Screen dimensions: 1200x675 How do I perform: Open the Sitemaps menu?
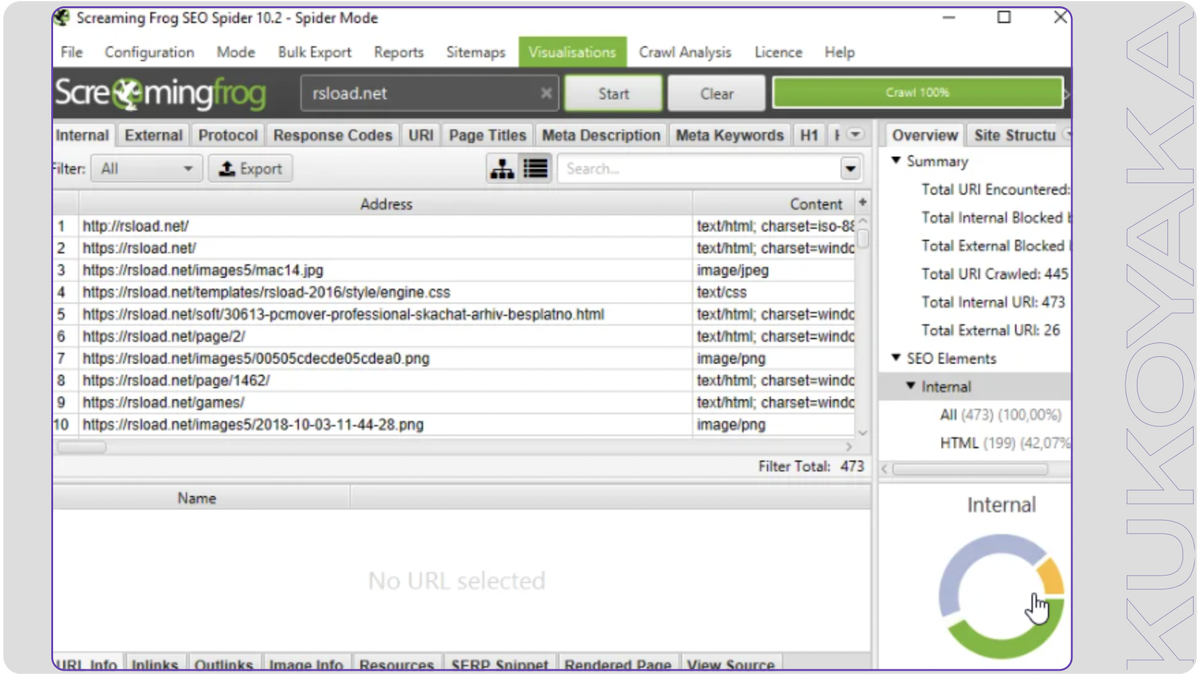click(x=476, y=52)
